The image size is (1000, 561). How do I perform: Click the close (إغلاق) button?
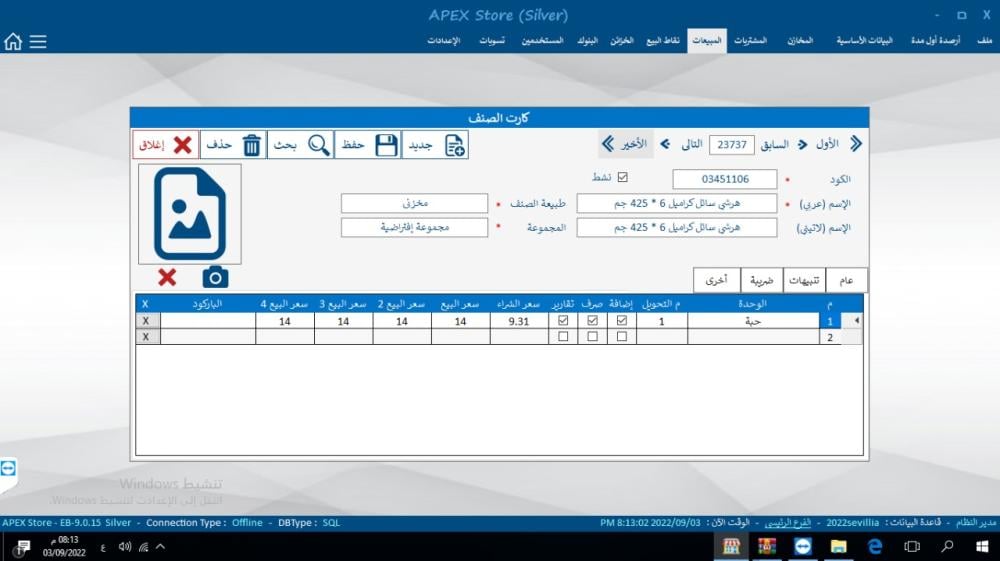[x=165, y=145]
